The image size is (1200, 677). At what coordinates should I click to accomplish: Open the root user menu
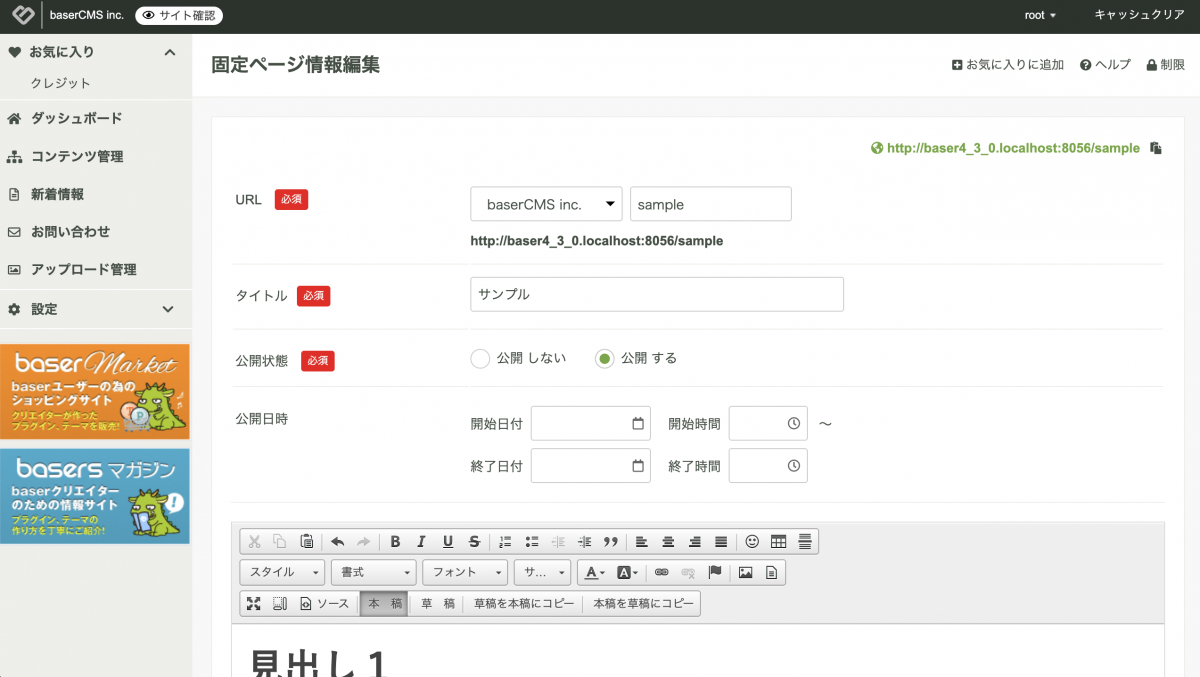(1040, 15)
